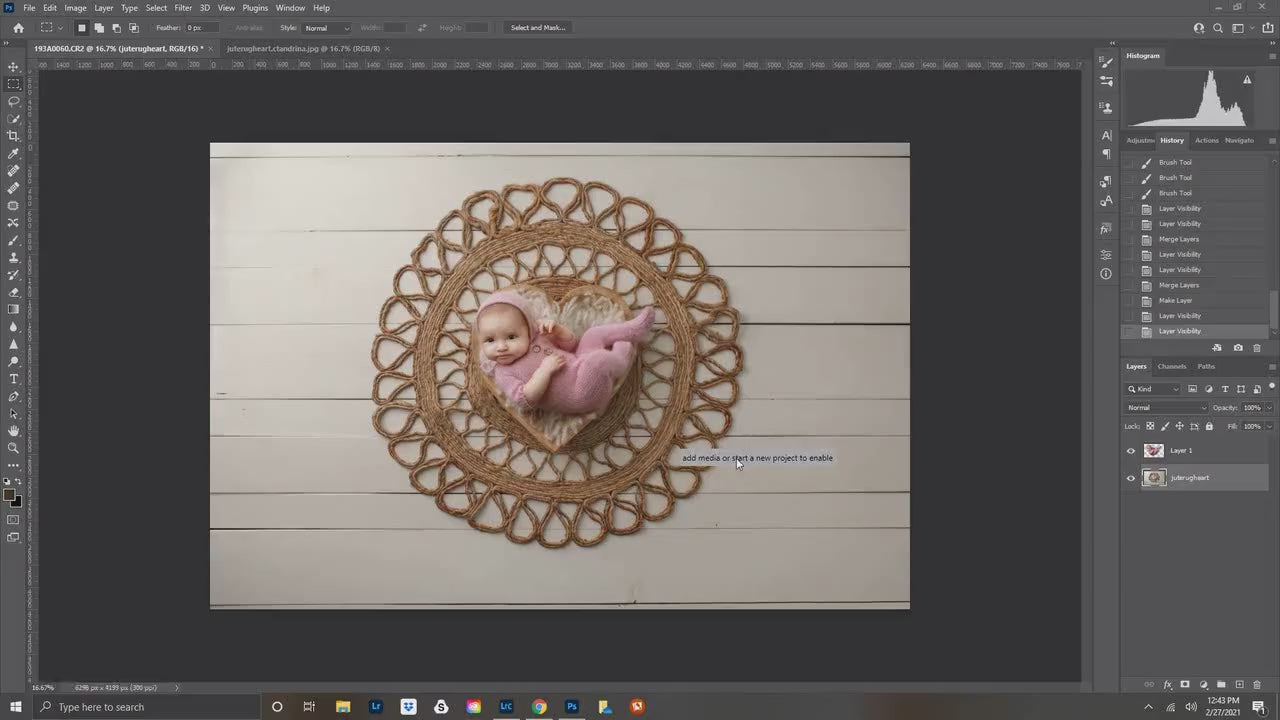Click the Create New Layer icon
The width and height of the screenshot is (1280, 720).
pos(1240,685)
